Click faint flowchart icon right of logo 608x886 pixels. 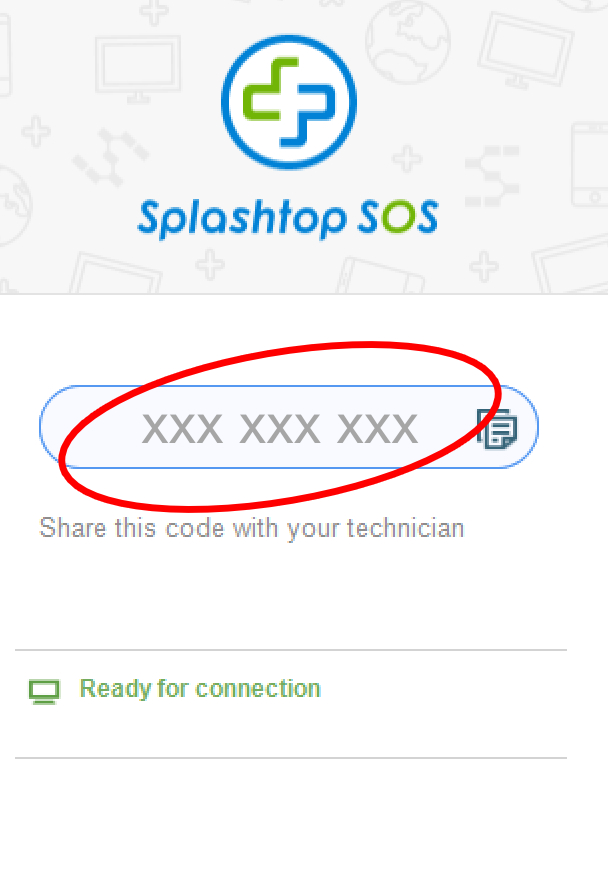[x=492, y=176]
